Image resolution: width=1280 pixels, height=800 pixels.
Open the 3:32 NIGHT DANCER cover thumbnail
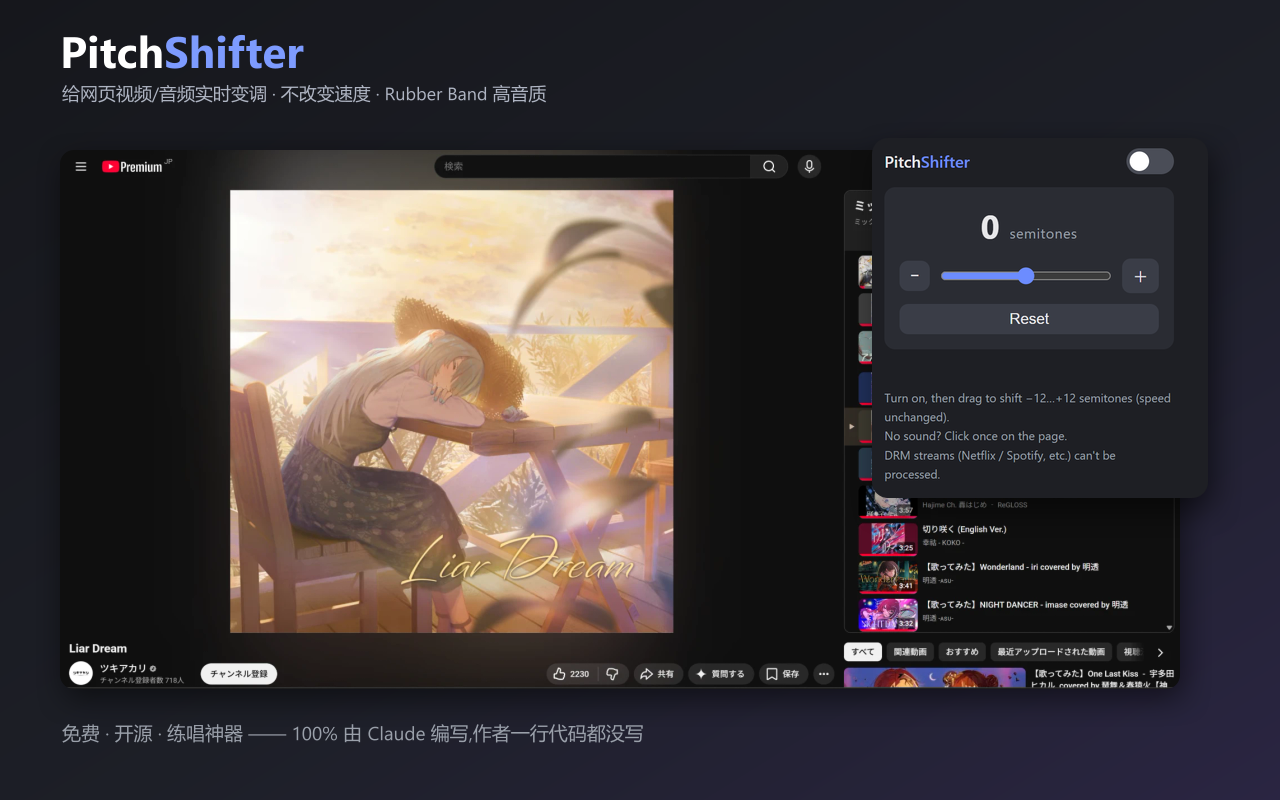point(888,615)
